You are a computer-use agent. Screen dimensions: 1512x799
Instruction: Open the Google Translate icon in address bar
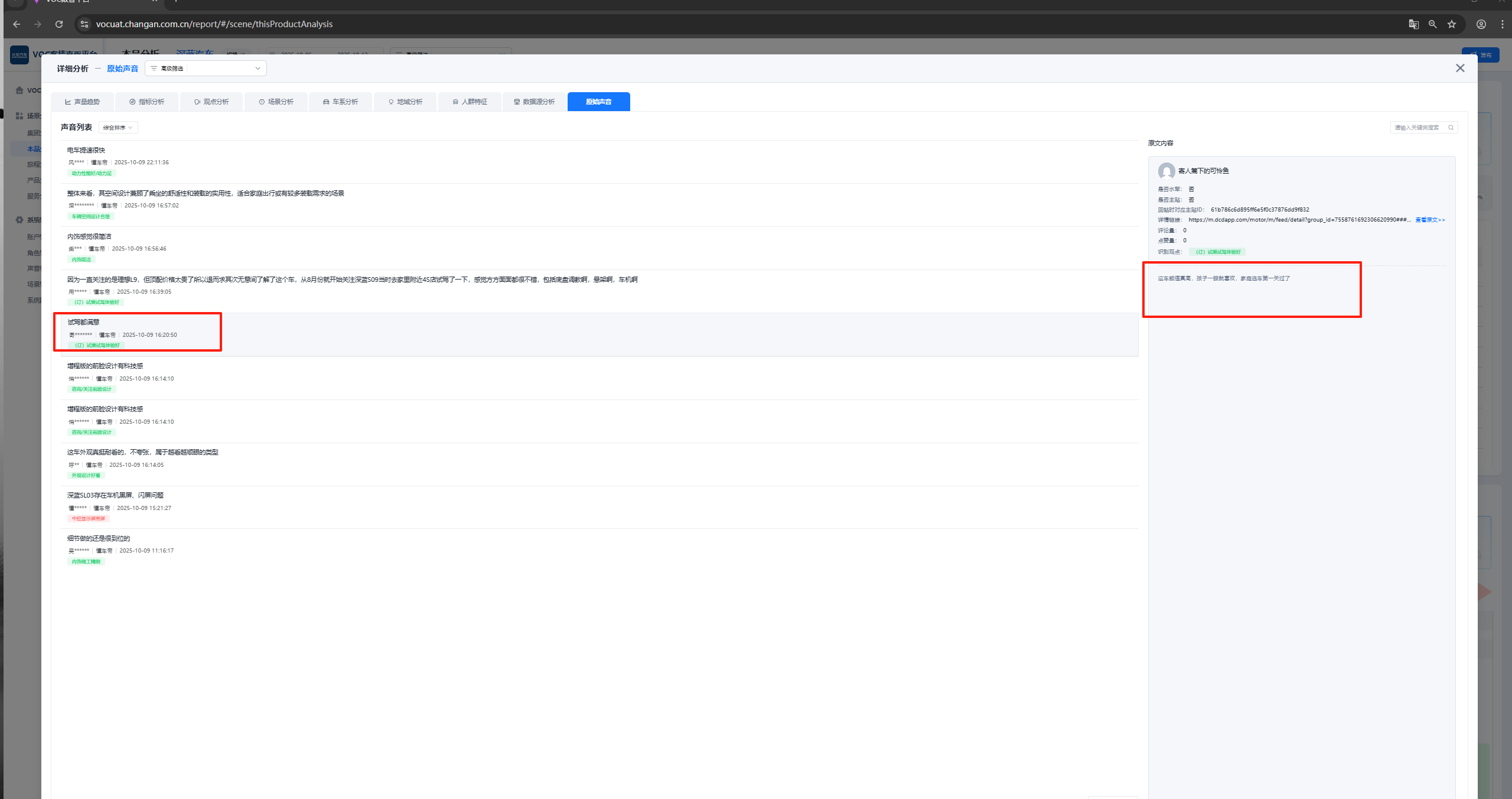point(1413,24)
